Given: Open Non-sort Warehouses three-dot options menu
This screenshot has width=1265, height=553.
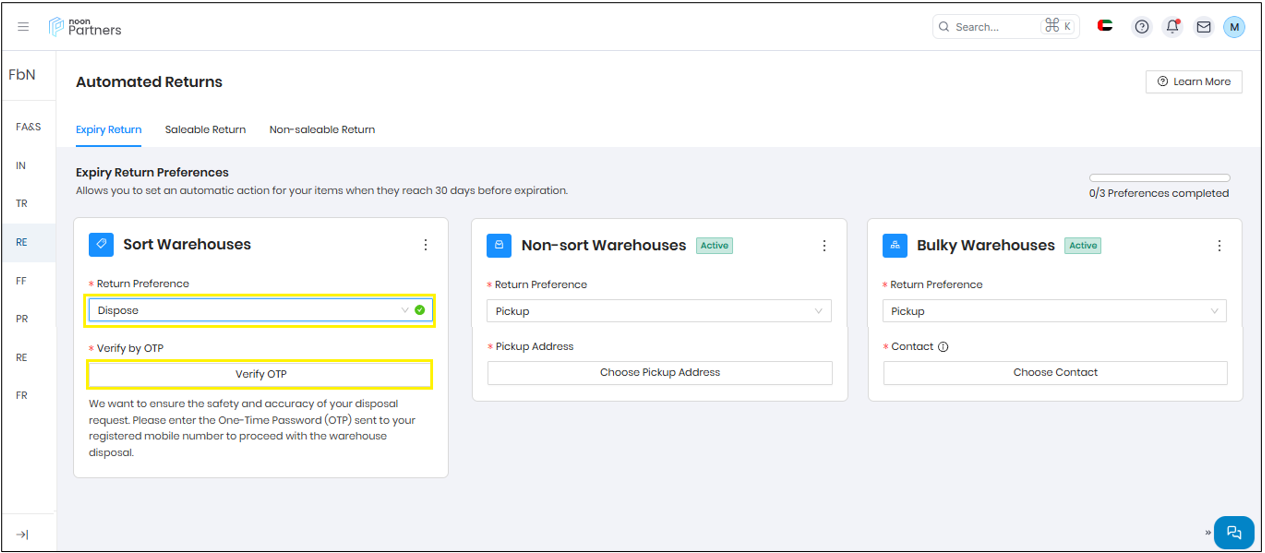Looking at the screenshot, I should (824, 246).
